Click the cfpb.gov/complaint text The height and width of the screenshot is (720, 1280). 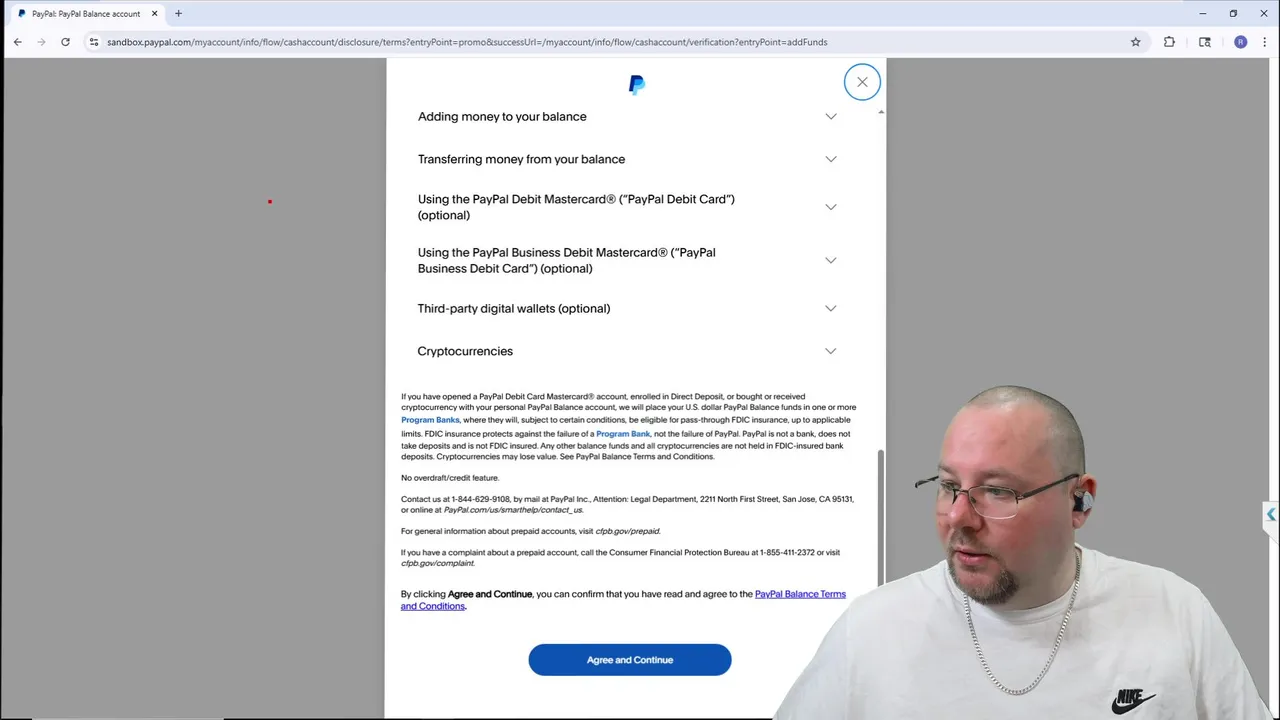[x=438, y=563]
